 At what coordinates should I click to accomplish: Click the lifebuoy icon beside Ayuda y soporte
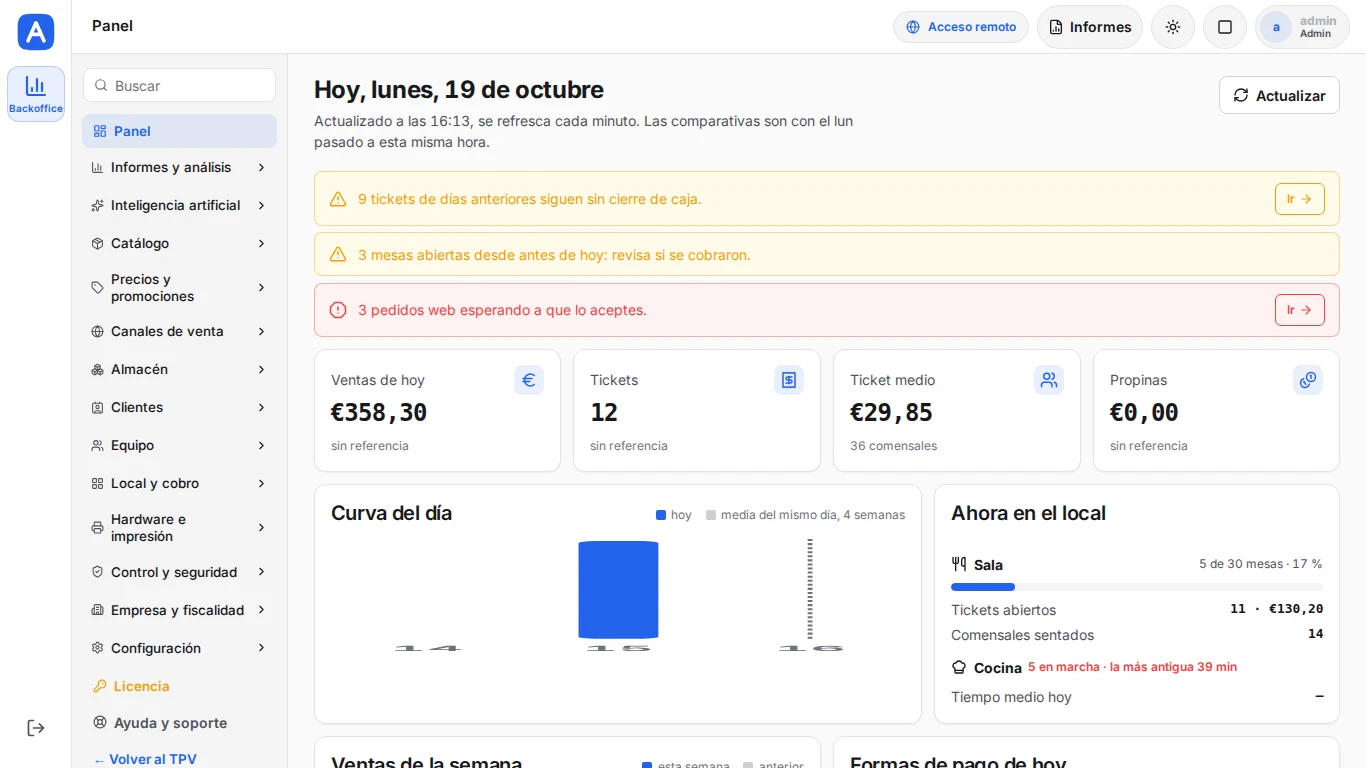click(x=99, y=723)
